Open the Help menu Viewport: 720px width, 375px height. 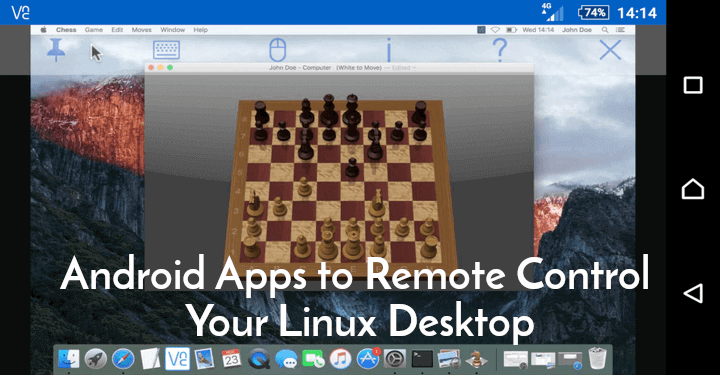tap(200, 30)
